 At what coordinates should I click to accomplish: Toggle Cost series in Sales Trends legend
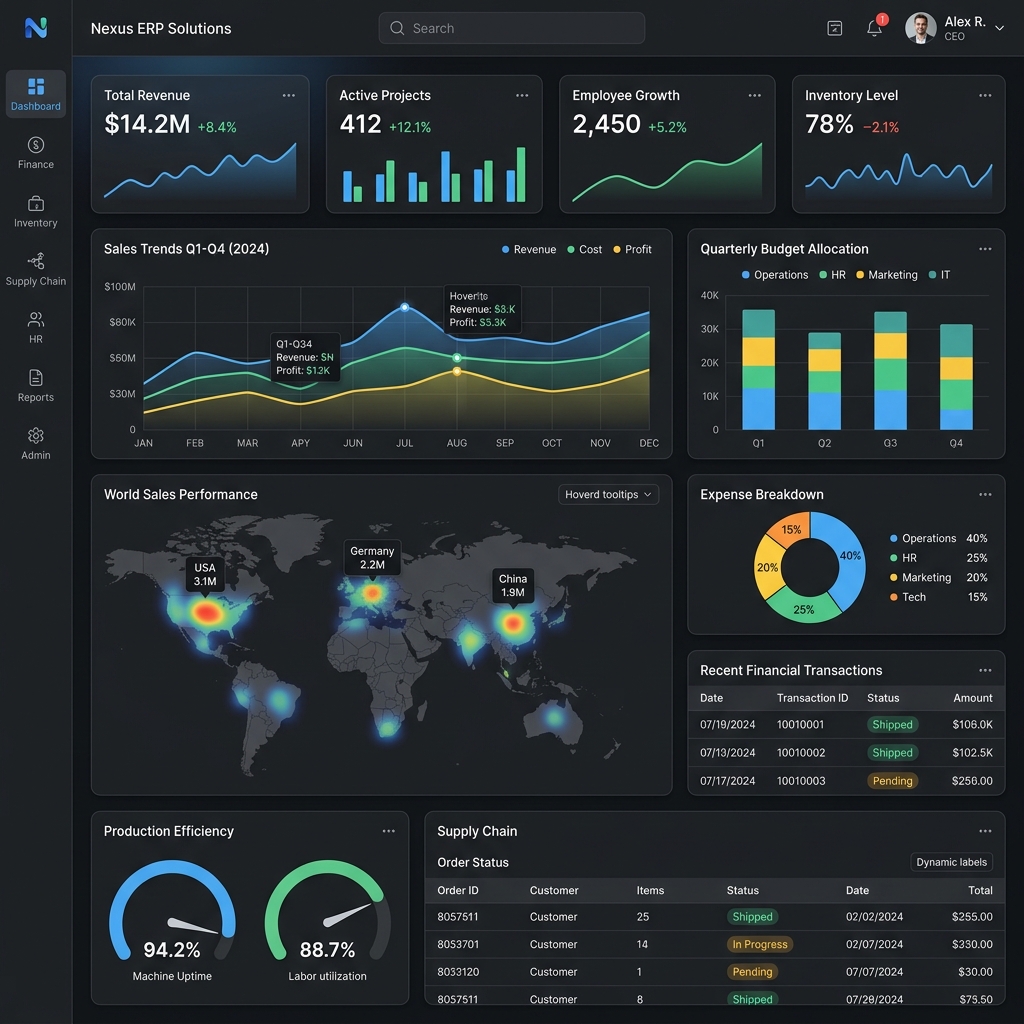click(x=584, y=249)
